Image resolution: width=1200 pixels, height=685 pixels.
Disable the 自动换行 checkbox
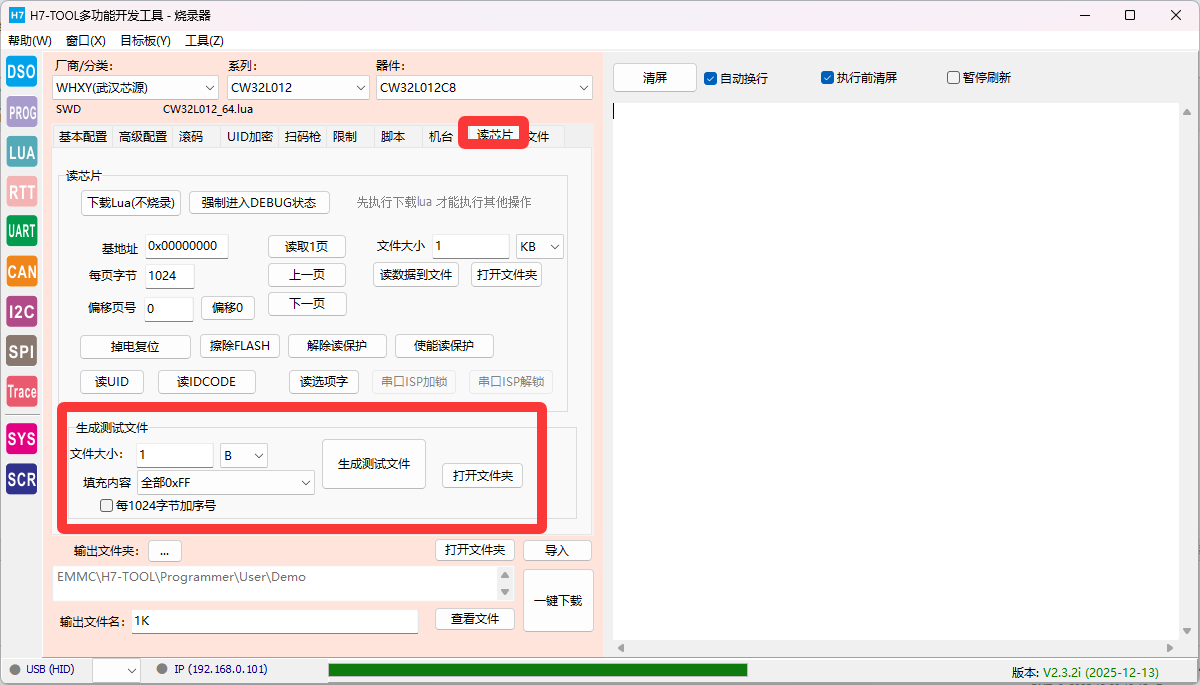pyautogui.click(x=711, y=78)
